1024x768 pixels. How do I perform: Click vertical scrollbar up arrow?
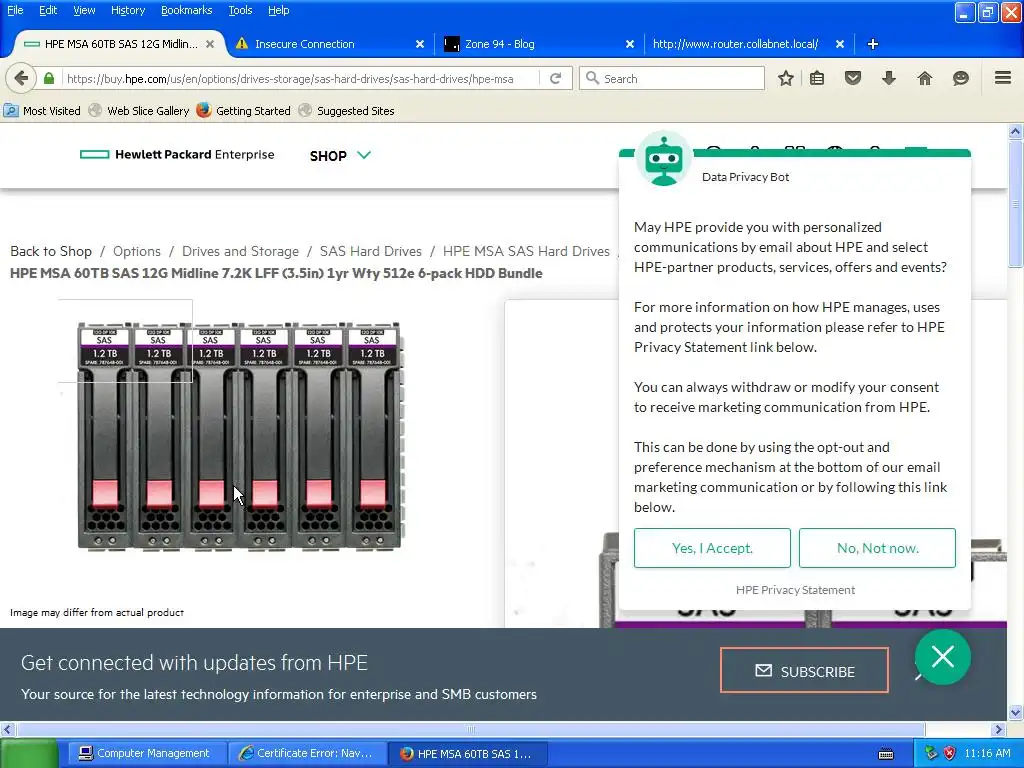pos(1015,131)
